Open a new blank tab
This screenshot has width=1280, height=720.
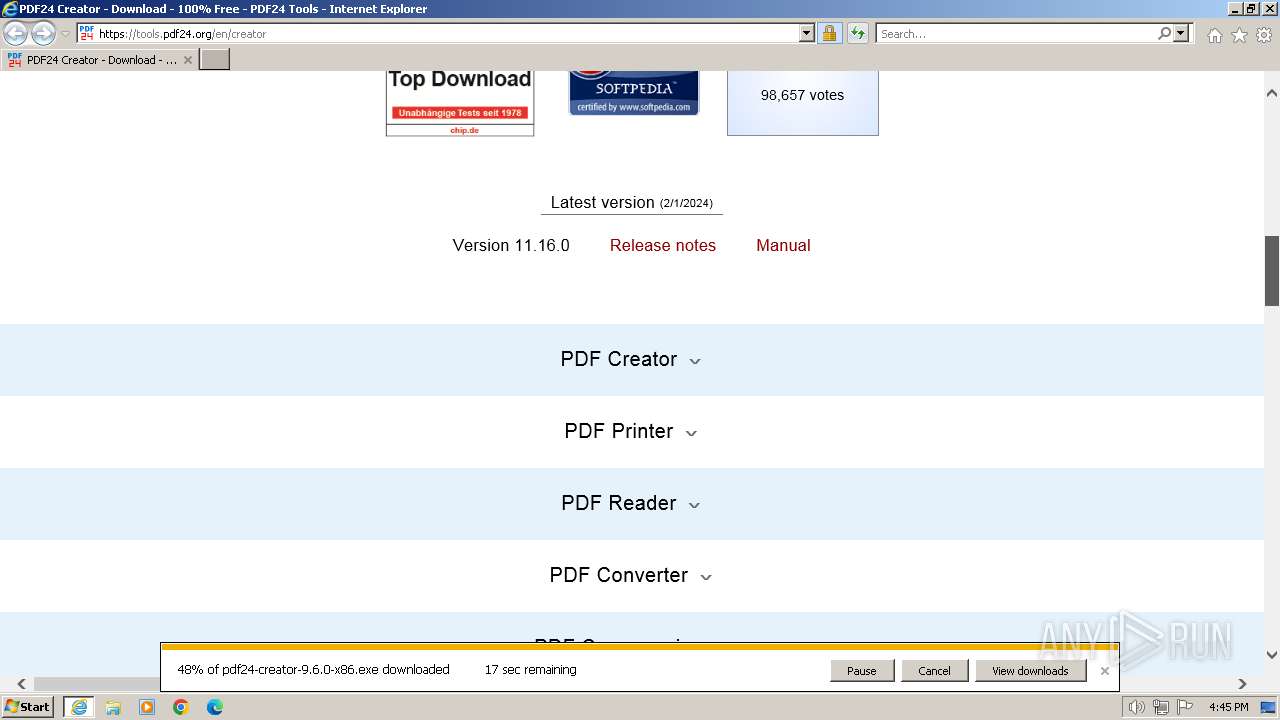tap(215, 60)
